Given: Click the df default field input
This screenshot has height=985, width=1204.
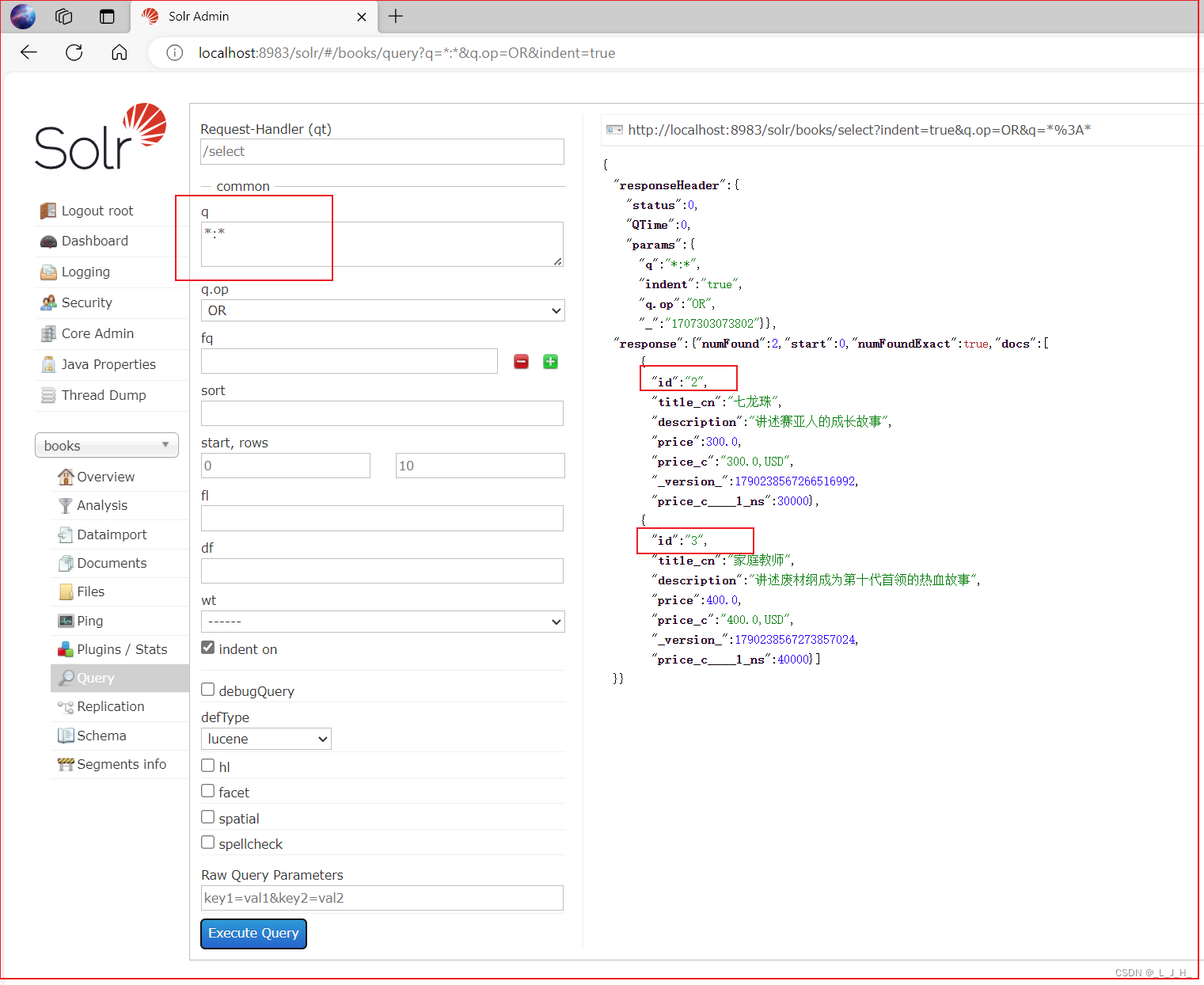Looking at the screenshot, I should [382, 571].
